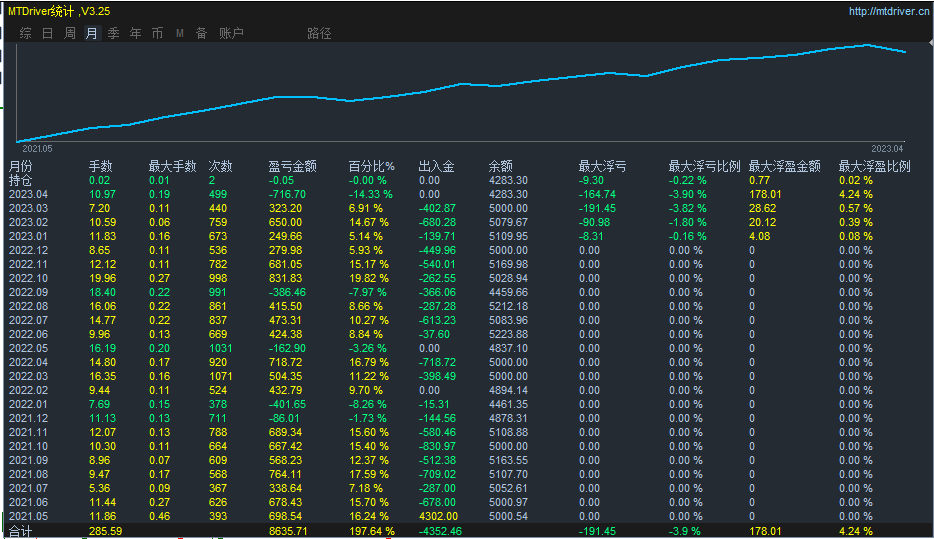Click the 最大浮盈比例 column header
This screenshot has height=539, width=934.
point(874,166)
